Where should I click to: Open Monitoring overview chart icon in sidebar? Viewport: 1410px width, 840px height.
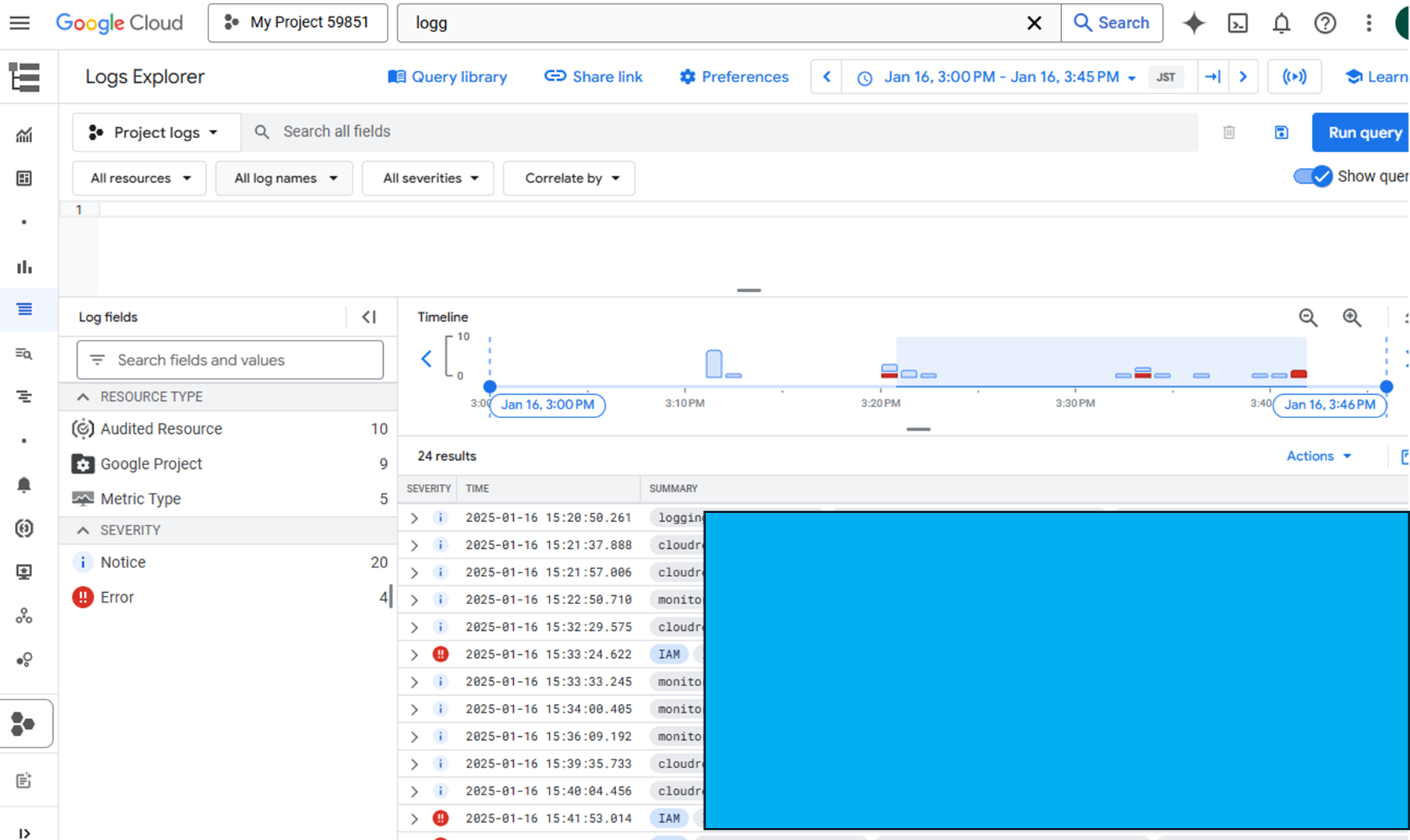coord(24,135)
